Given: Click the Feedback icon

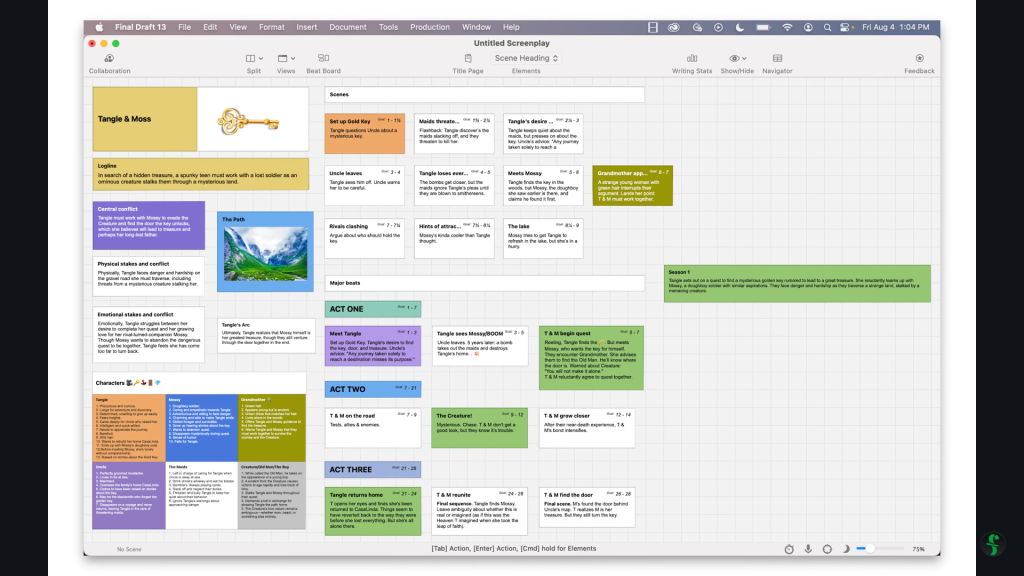Looking at the screenshot, I should coord(919,59).
